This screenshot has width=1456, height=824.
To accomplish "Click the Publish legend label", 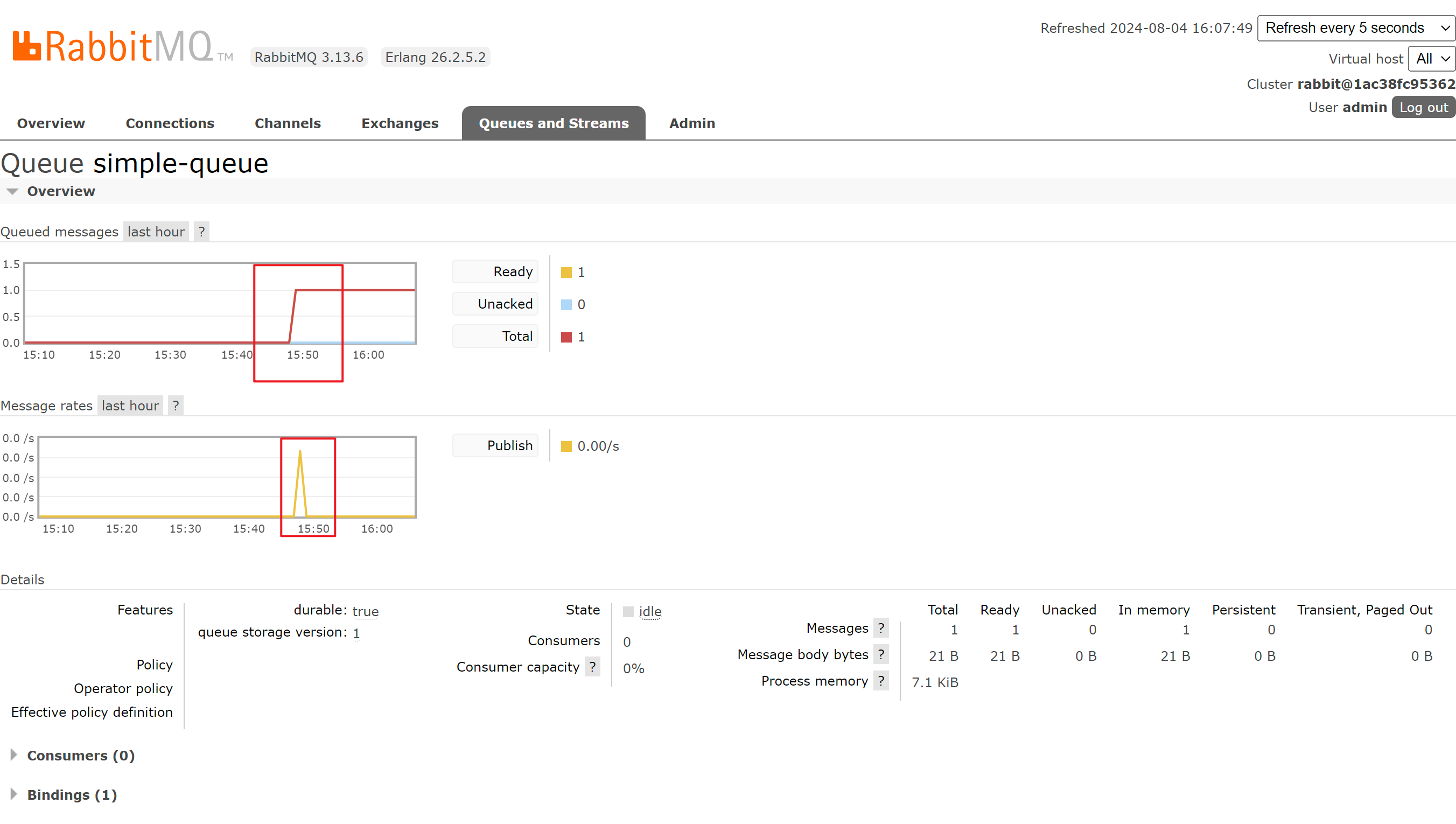I will point(495,445).
